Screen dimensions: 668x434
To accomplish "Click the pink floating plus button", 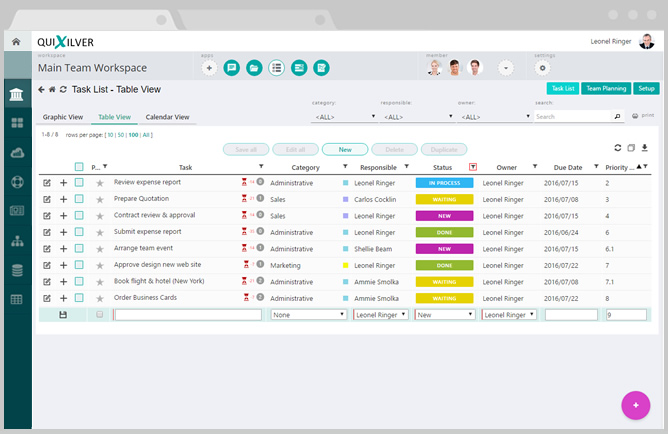I will pos(636,405).
